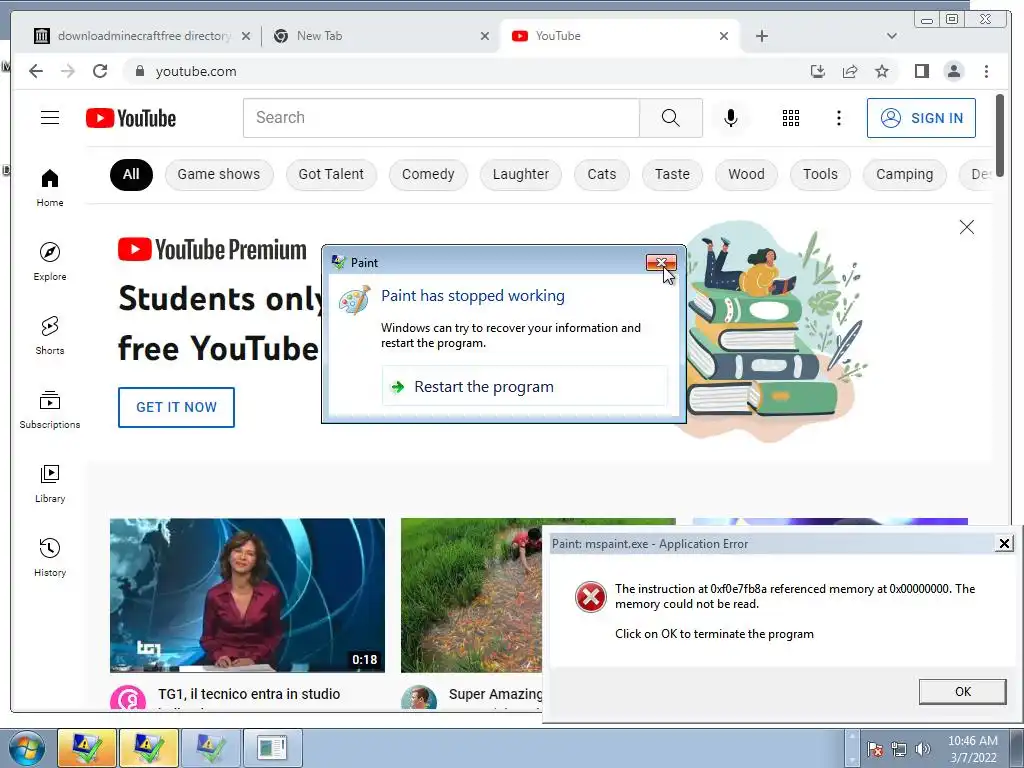Image resolution: width=1024 pixels, height=768 pixels.
Task: Select the Tools chip
Action: pyautogui.click(x=820, y=174)
